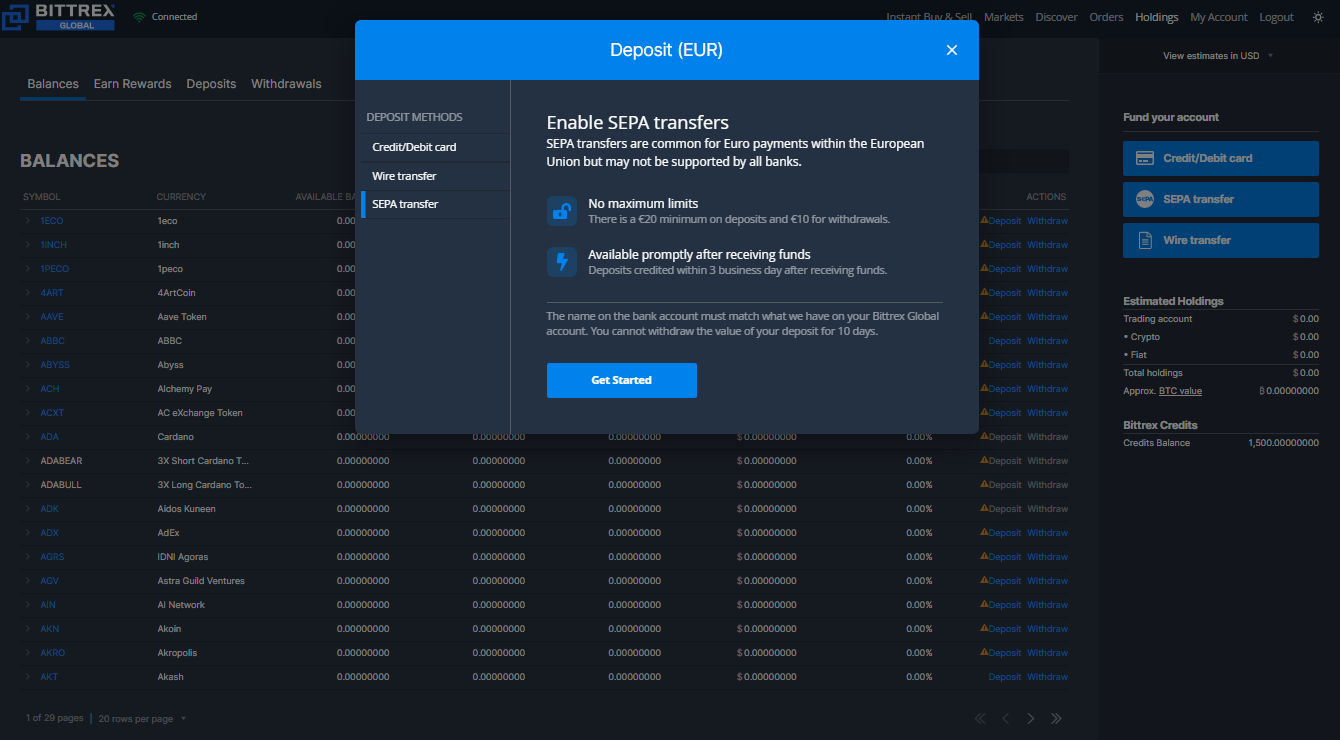Click the Credits Balance value 1,500.00000000
Screen dimensions: 1340x740
pyautogui.click(x=1283, y=443)
